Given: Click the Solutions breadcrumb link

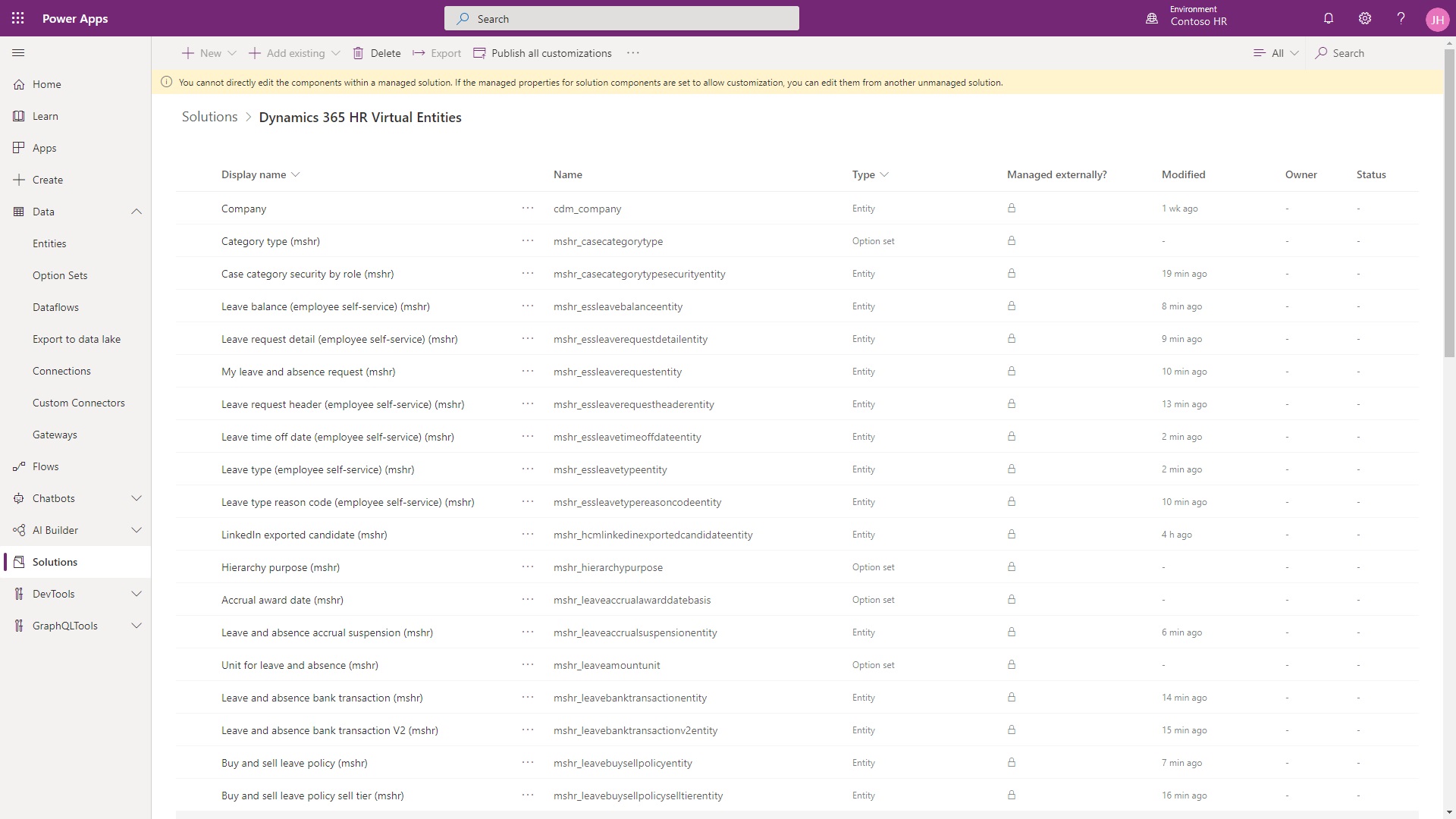Looking at the screenshot, I should point(210,117).
